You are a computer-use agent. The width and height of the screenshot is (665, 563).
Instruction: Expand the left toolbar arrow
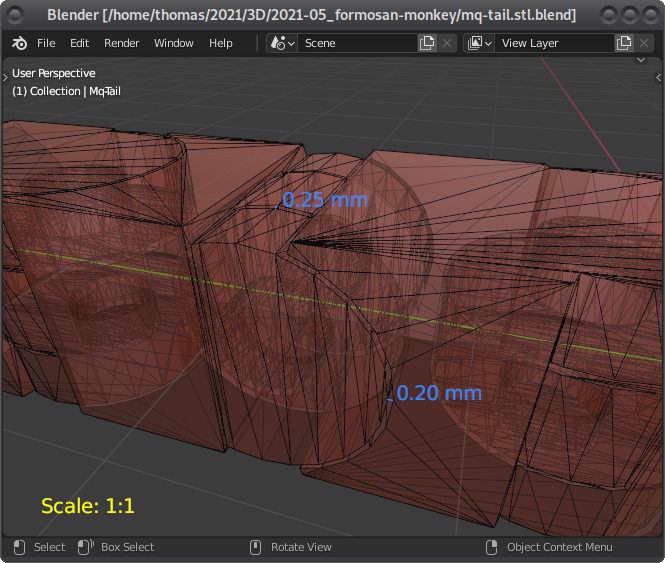click(6, 76)
